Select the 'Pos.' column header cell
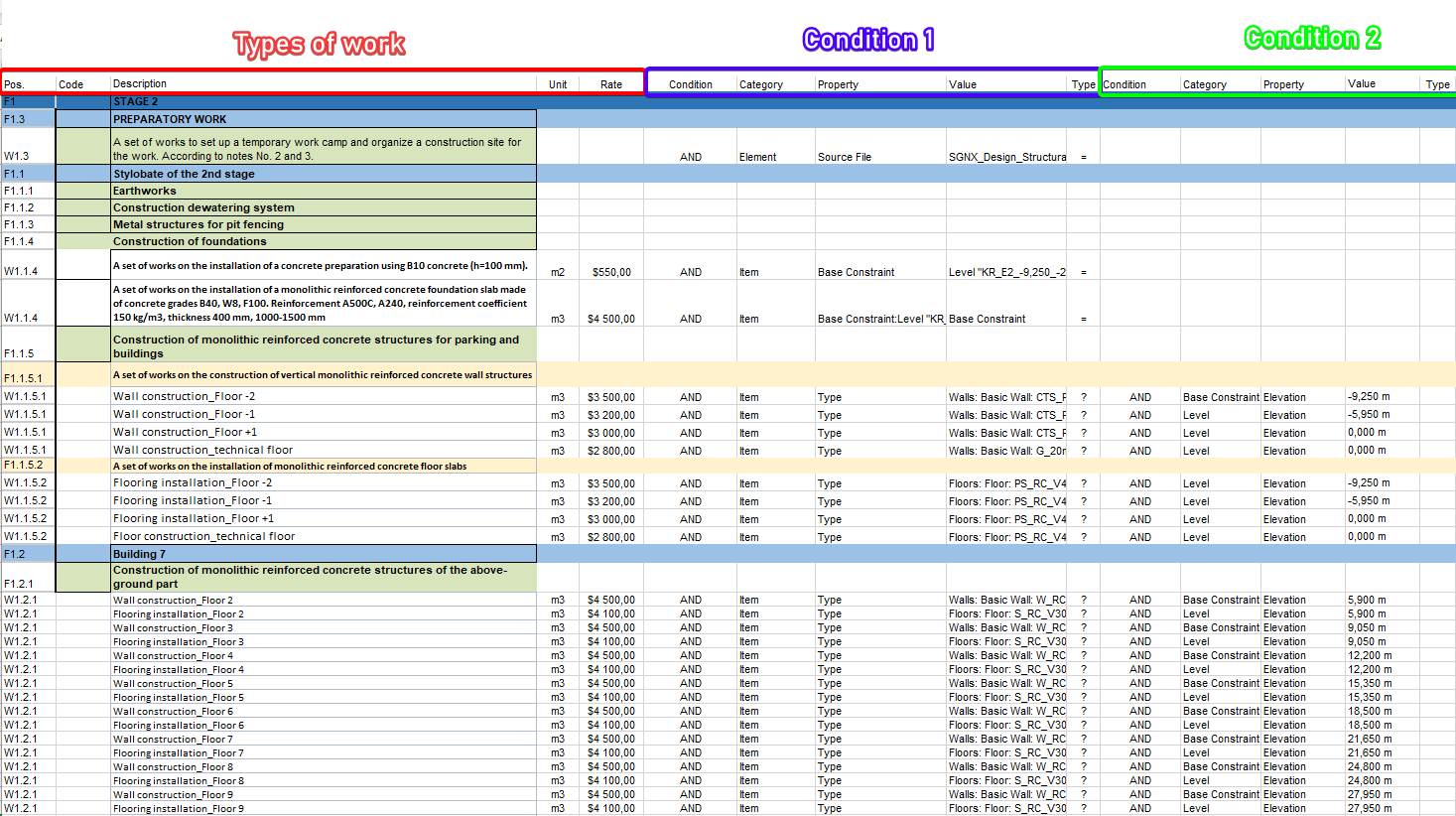Image resolution: width=1456 pixels, height=816 pixels. (28, 84)
